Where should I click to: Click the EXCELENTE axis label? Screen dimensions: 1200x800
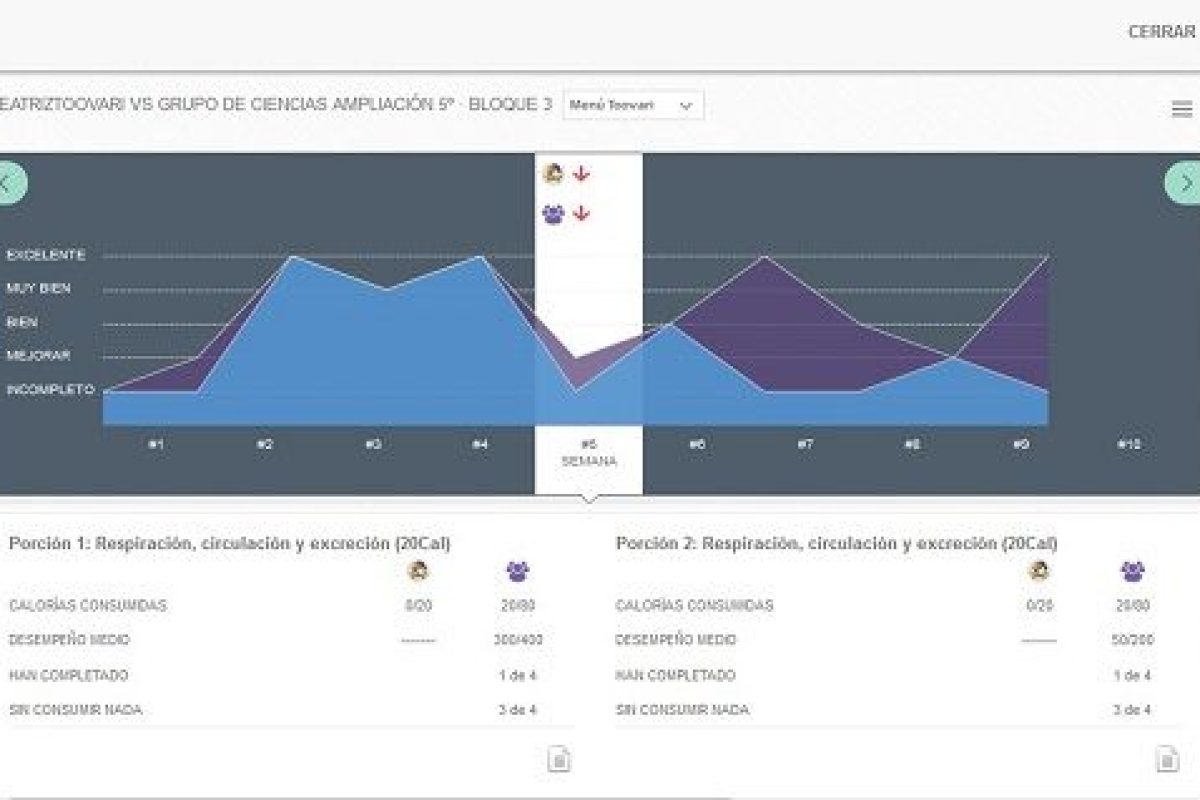(x=46, y=256)
